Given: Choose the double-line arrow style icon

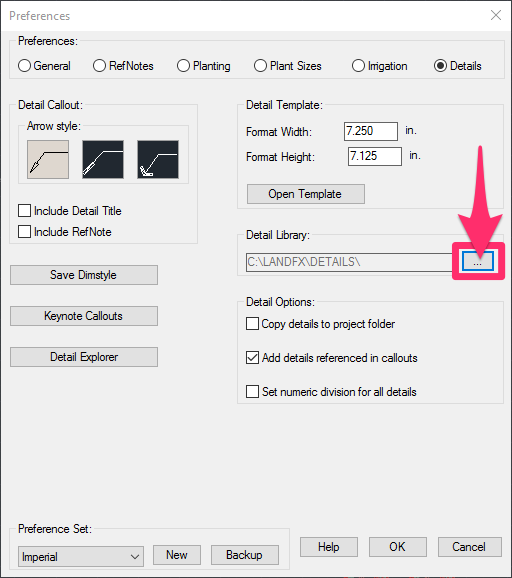Looking at the screenshot, I should click(x=103, y=159).
